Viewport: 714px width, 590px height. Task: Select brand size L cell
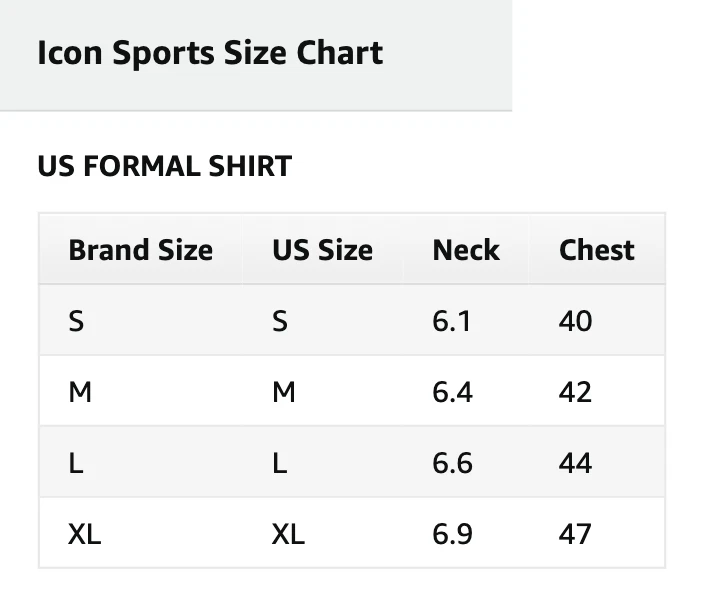tap(141, 463)
